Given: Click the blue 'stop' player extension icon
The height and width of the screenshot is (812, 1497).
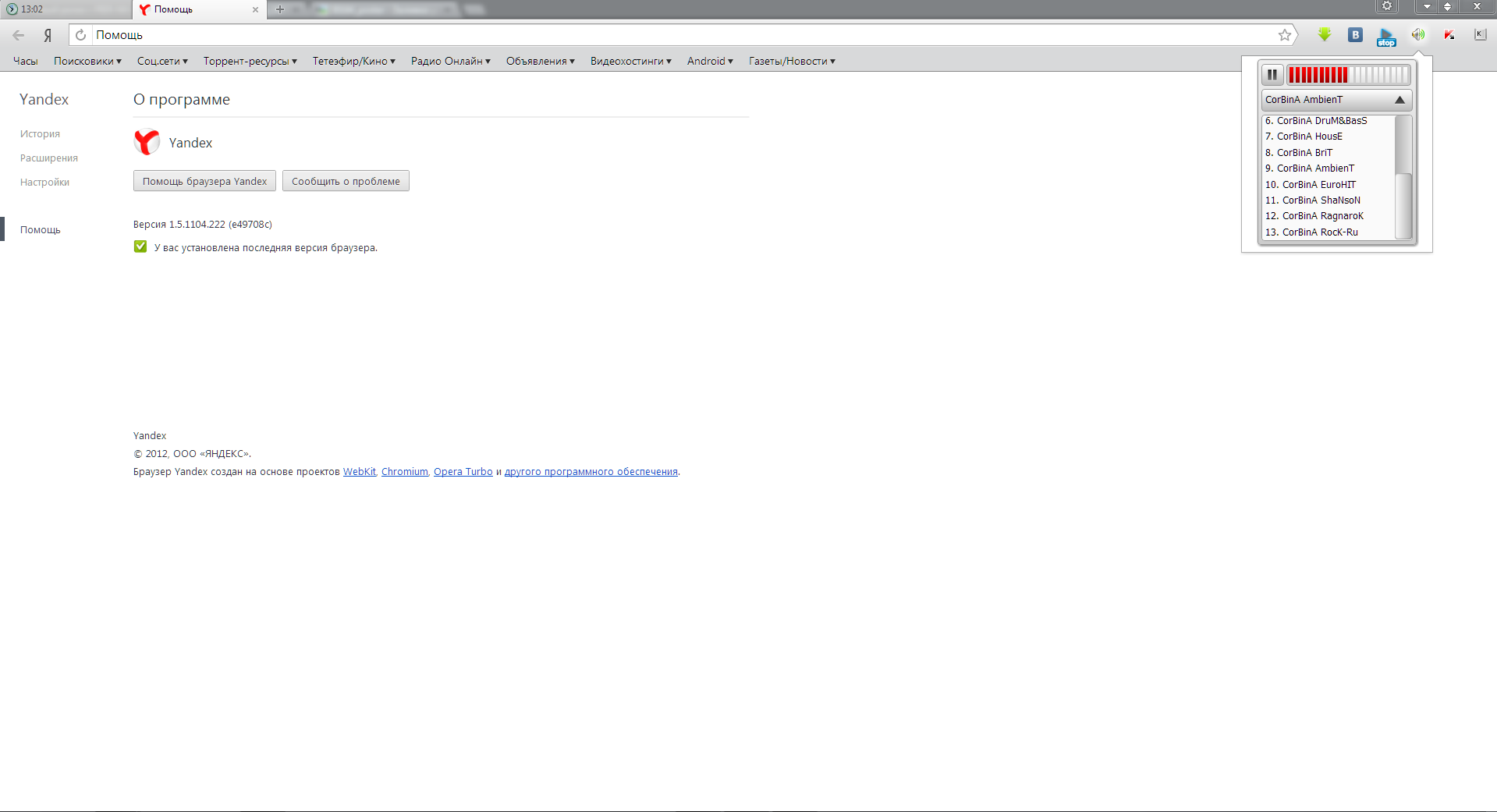Looking at the screenshot, I should click(1386, 37).
